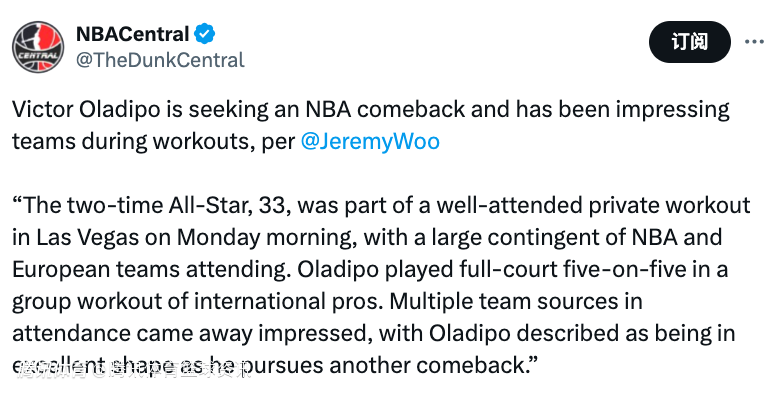Click the text "group workout of international pros"
Screen dimensions: 778x394
coord(197,302)
